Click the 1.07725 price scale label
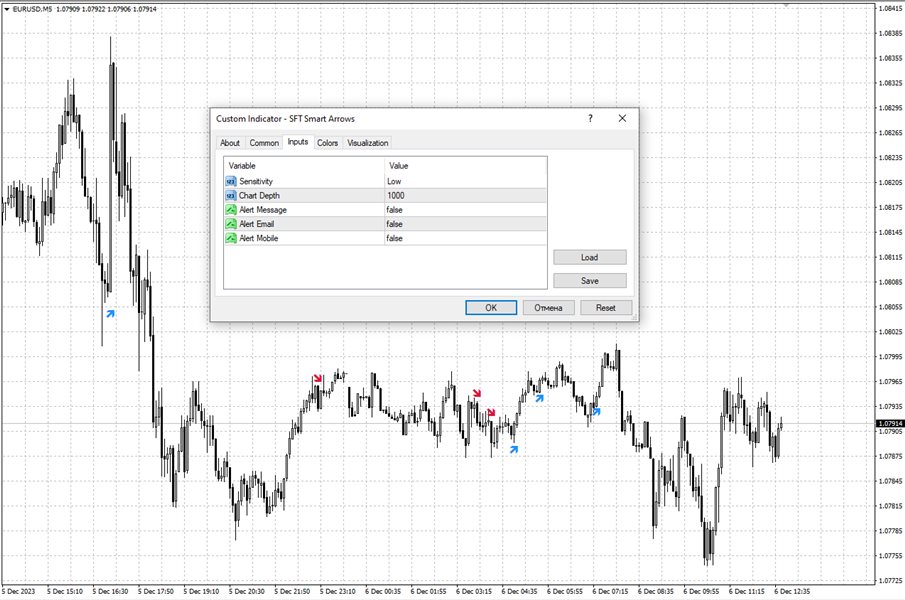 (x=890, y=580)
